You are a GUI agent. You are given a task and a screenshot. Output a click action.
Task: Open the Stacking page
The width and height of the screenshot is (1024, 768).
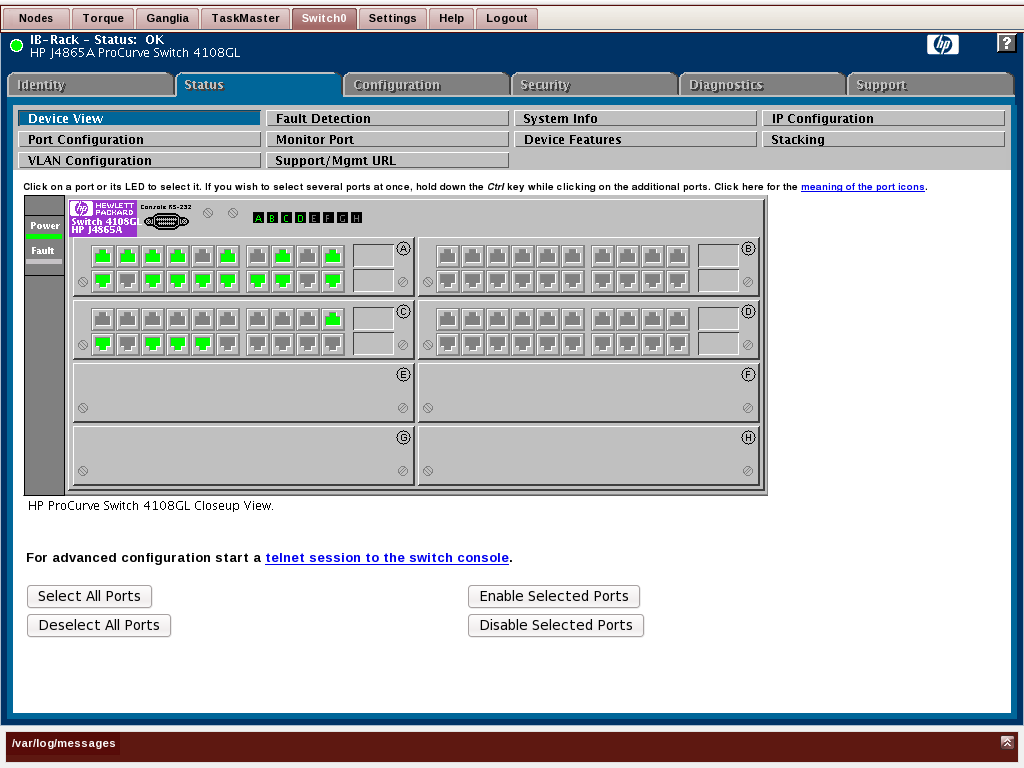[x=884, y=139]
